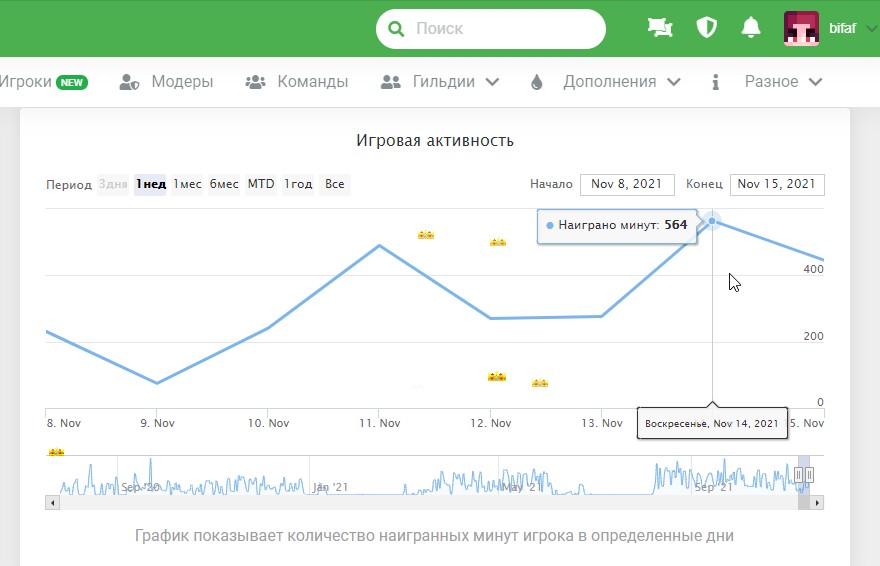Expand the Гильдии dropdown menu

492,82
